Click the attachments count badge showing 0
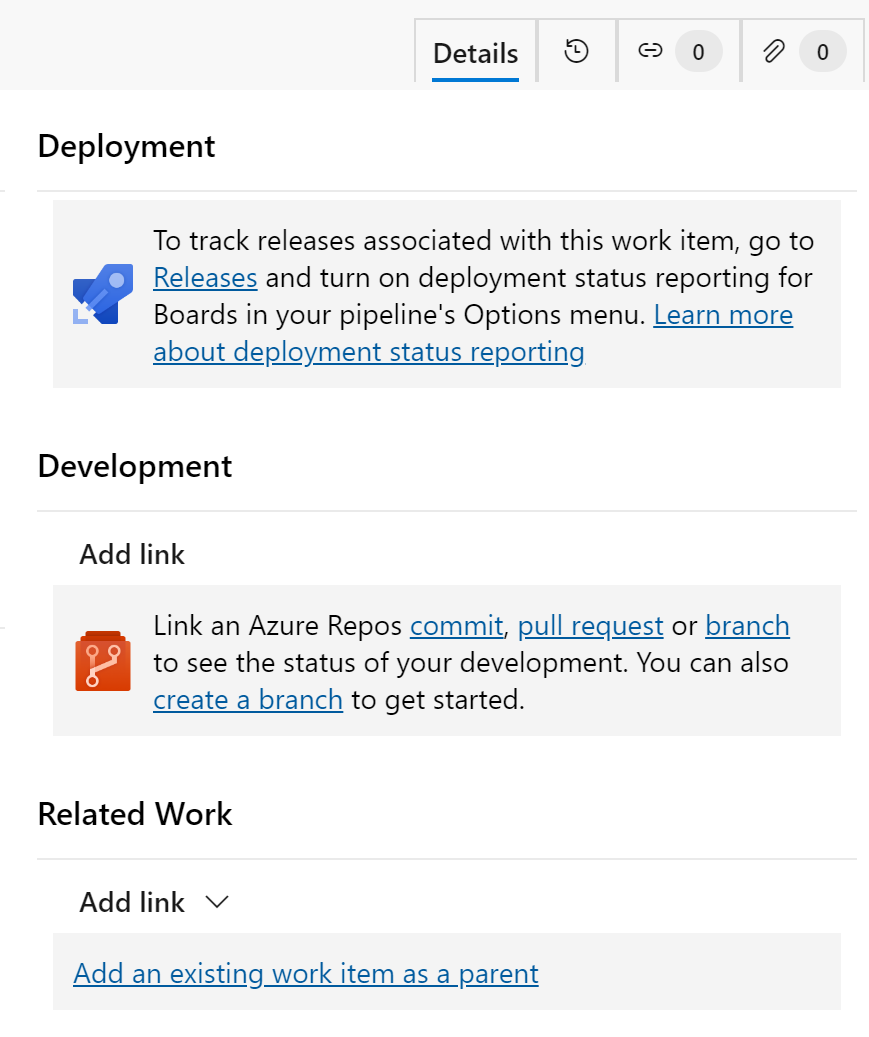This screenshot has height=1037, width=869. pos(823,51)
